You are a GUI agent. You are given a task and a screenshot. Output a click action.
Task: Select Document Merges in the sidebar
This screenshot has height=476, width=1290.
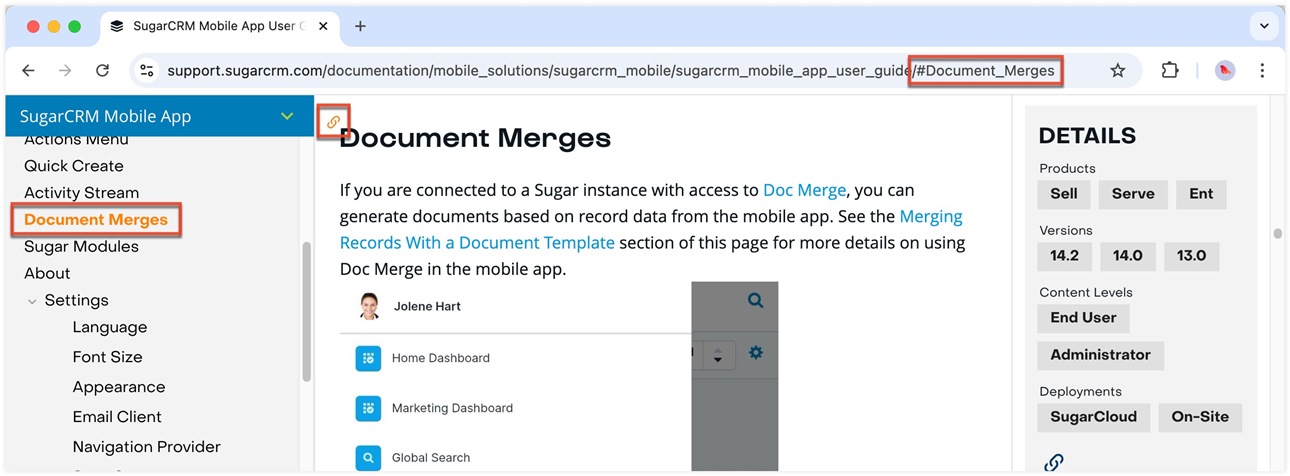pyautogui.click(x=96, y=220)
